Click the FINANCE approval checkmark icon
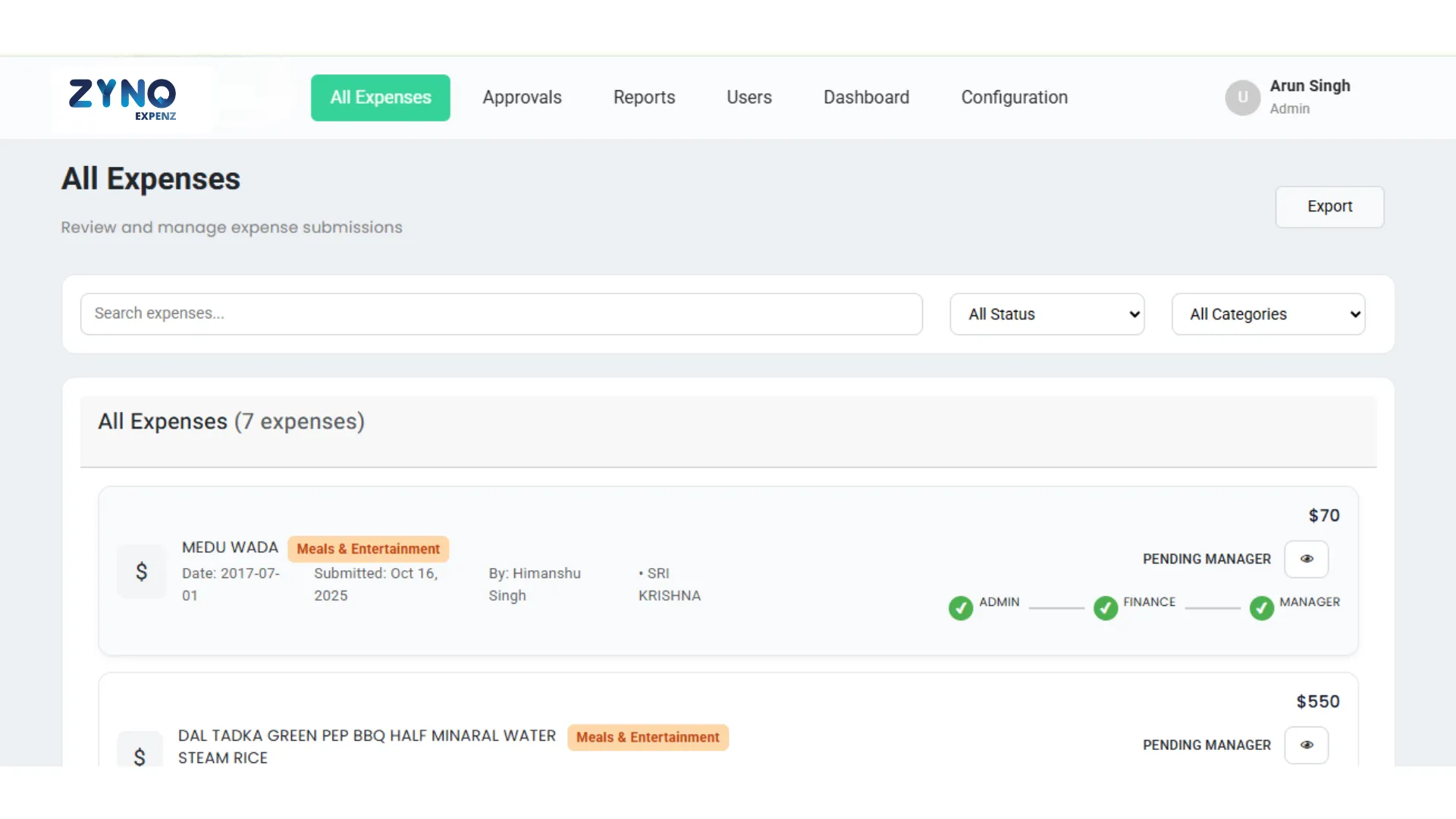 pos(1106,607)
